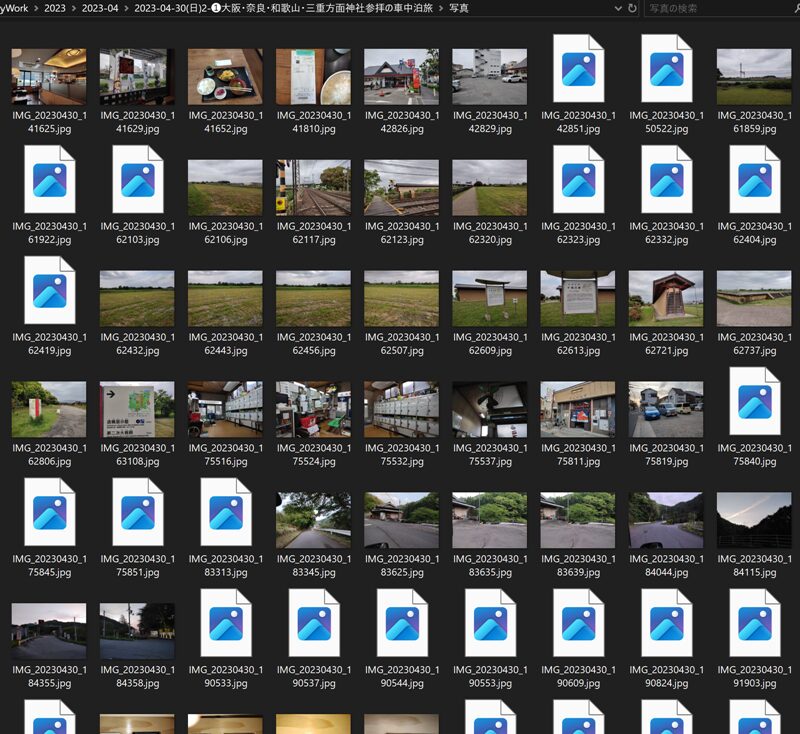Select the placeholder icon for IMG_20230430_183313.jpg
The image size is (800, 734).
click(x=226, y=512)
